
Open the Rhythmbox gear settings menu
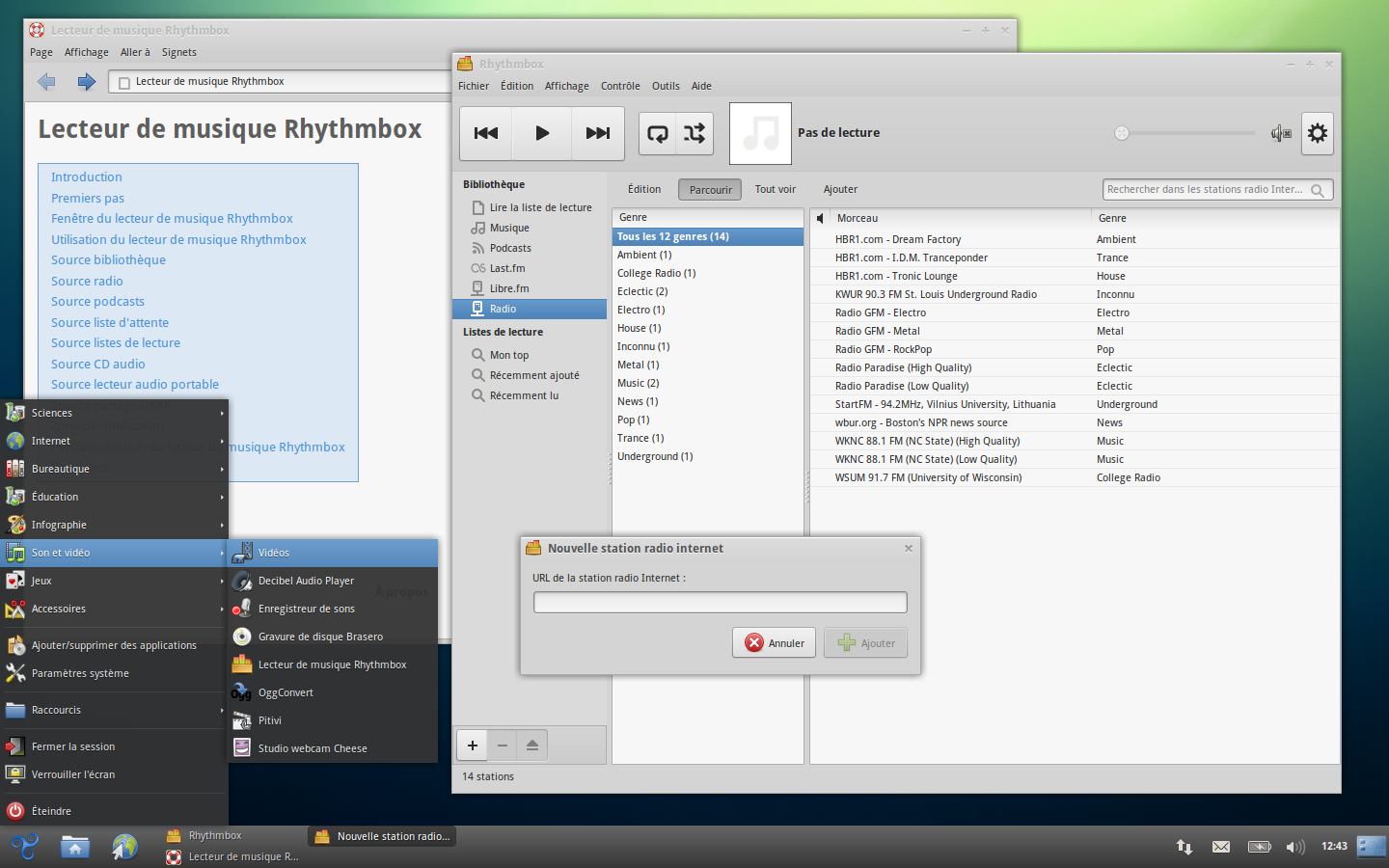pos(1318,133)
